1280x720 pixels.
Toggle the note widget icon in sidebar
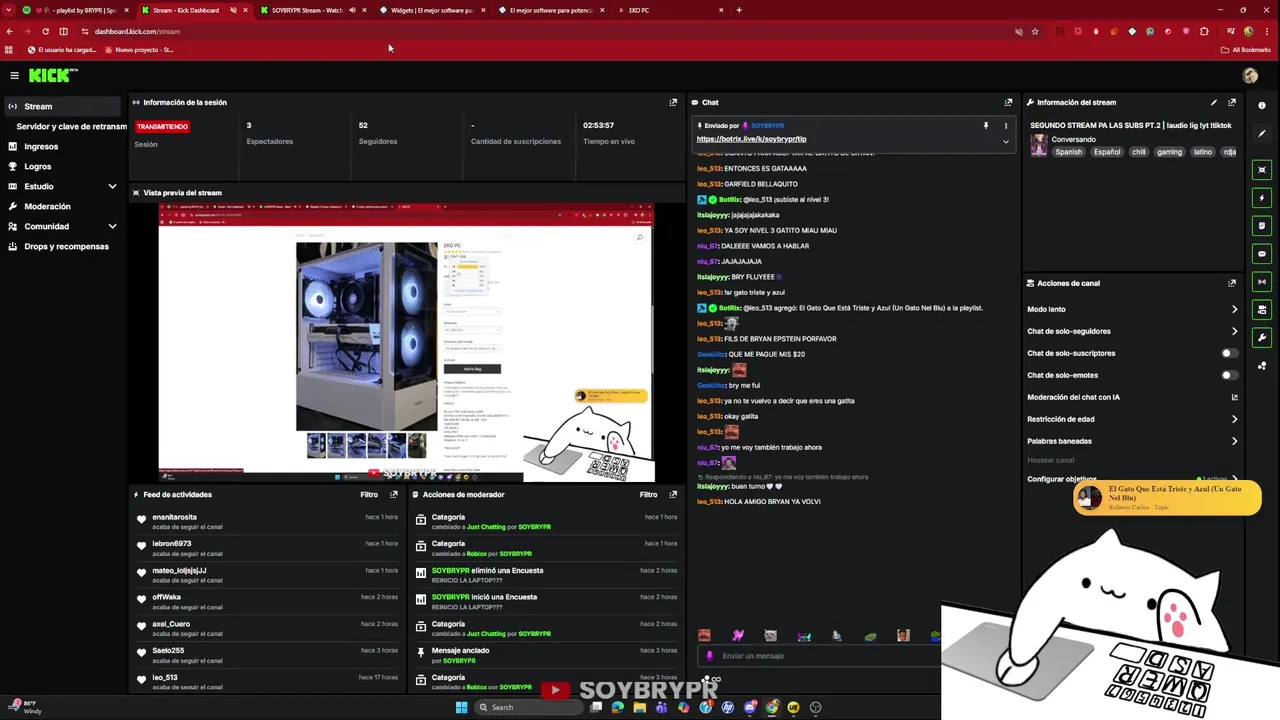1262,226
